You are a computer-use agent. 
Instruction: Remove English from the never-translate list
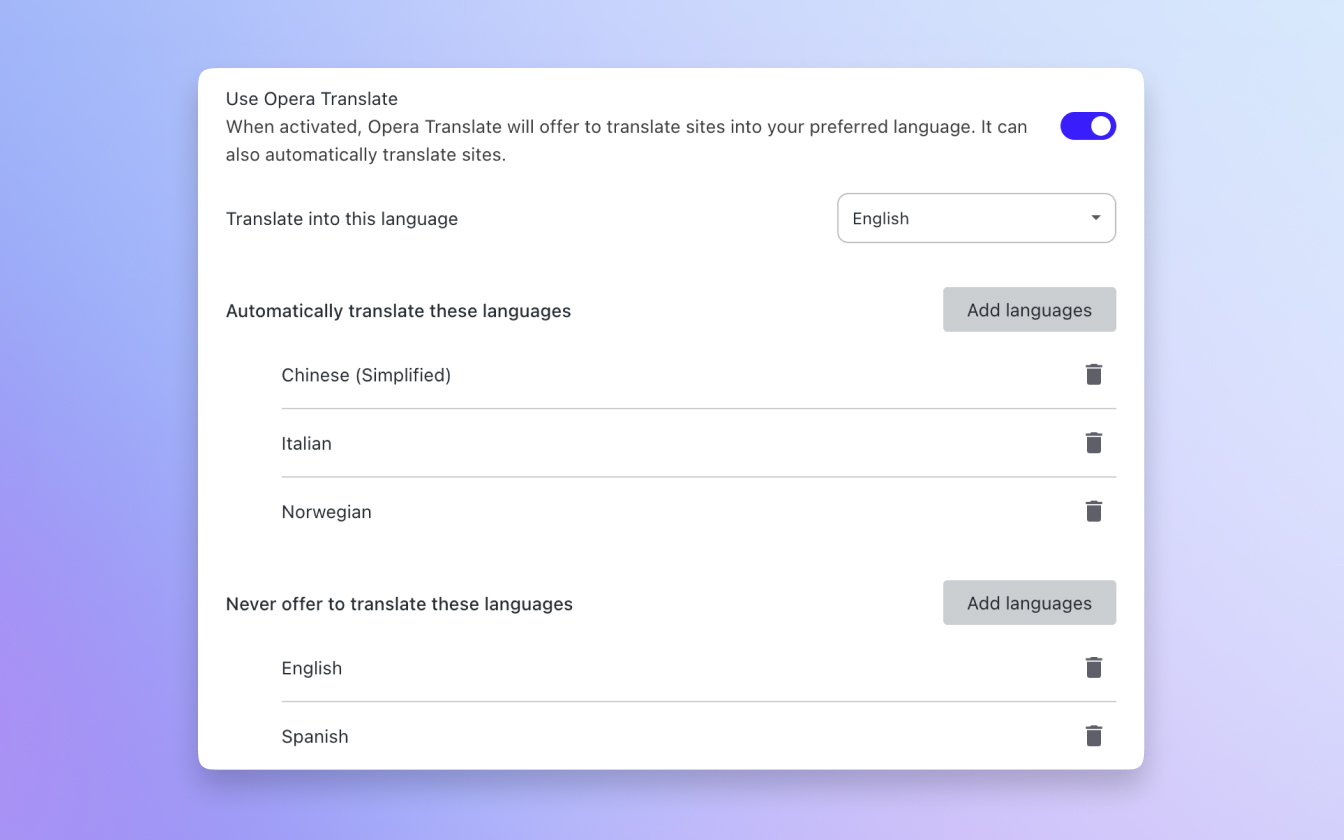pyautogui.click(x=1093, y=667)
